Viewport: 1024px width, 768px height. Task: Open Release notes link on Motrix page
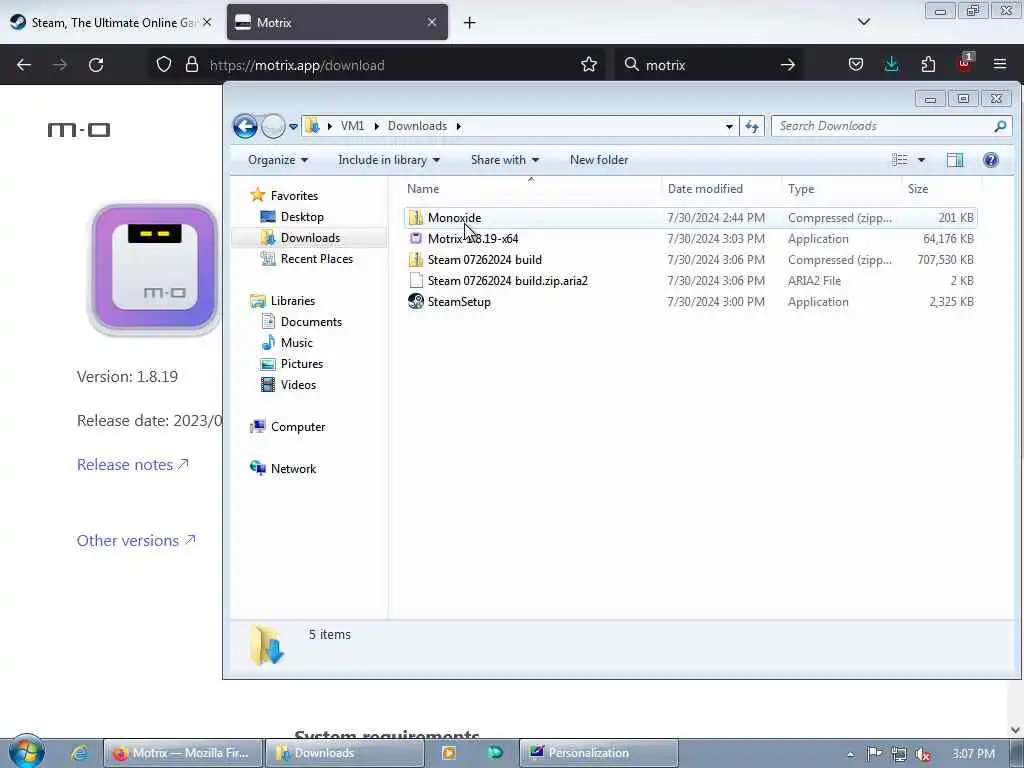[x=133, y=464]
